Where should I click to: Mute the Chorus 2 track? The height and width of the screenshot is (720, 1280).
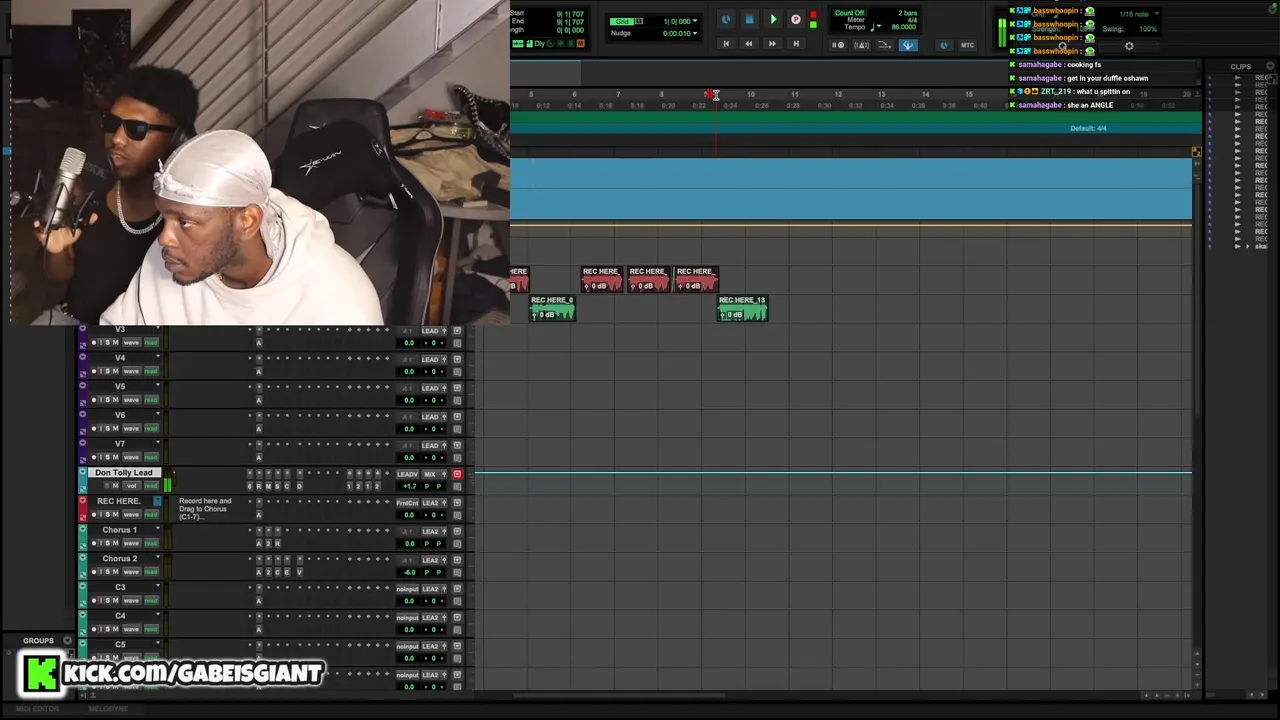(x=115, y=572)
